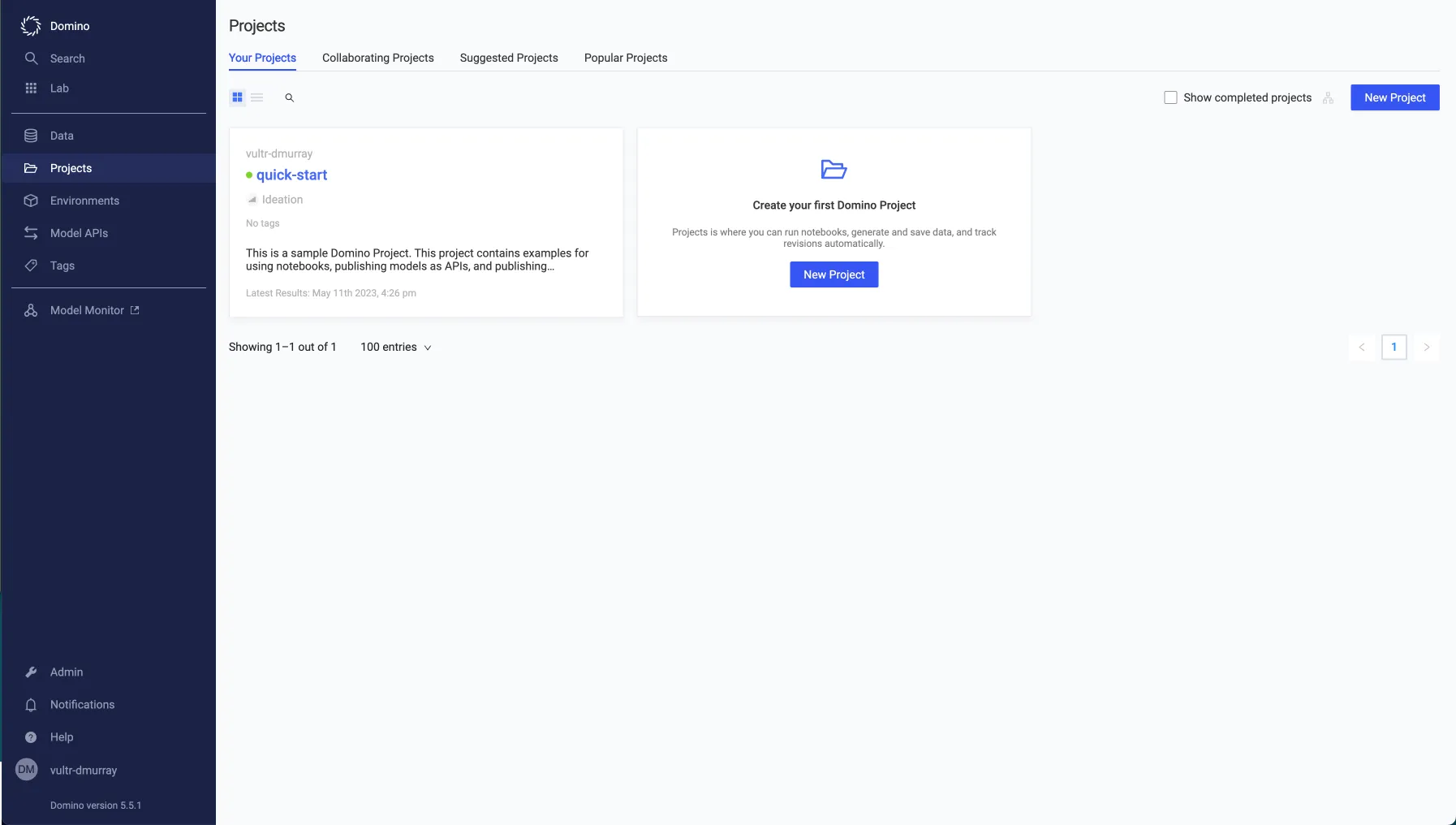Click the Domino brand name text
1456x825 pixels.
[70, 26]
